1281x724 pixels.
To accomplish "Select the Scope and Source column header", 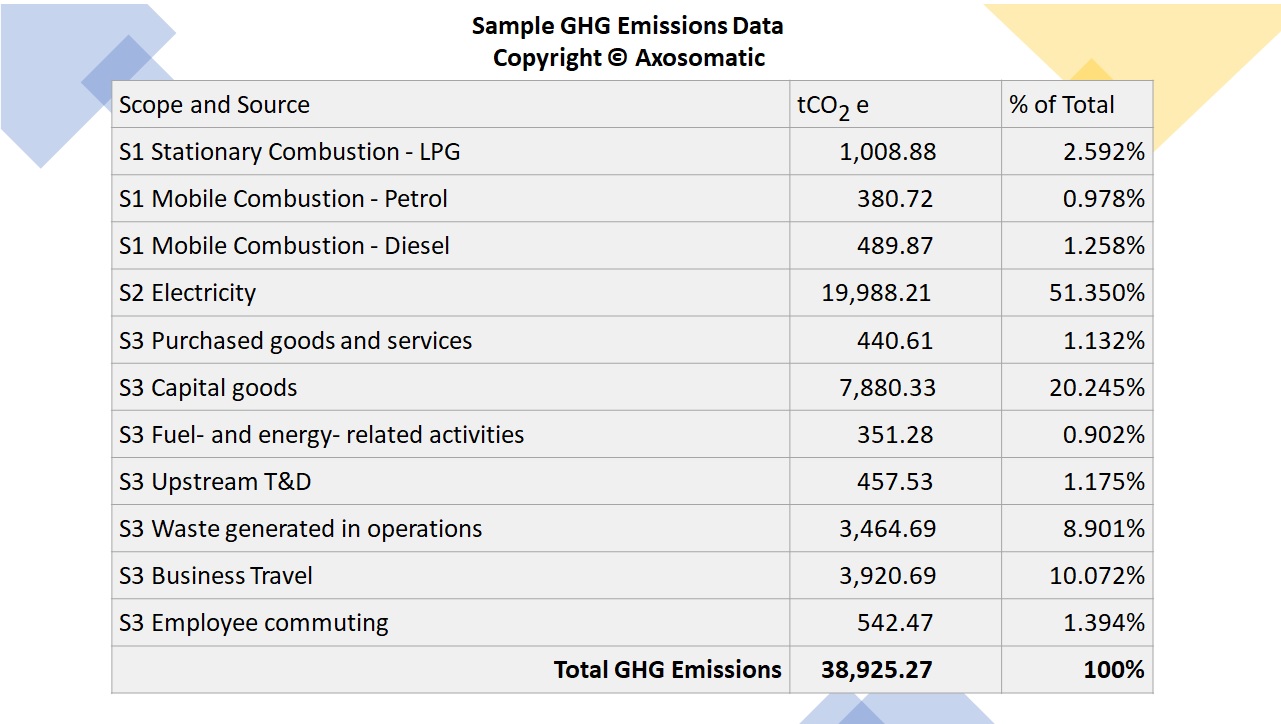I will (215, 104).
